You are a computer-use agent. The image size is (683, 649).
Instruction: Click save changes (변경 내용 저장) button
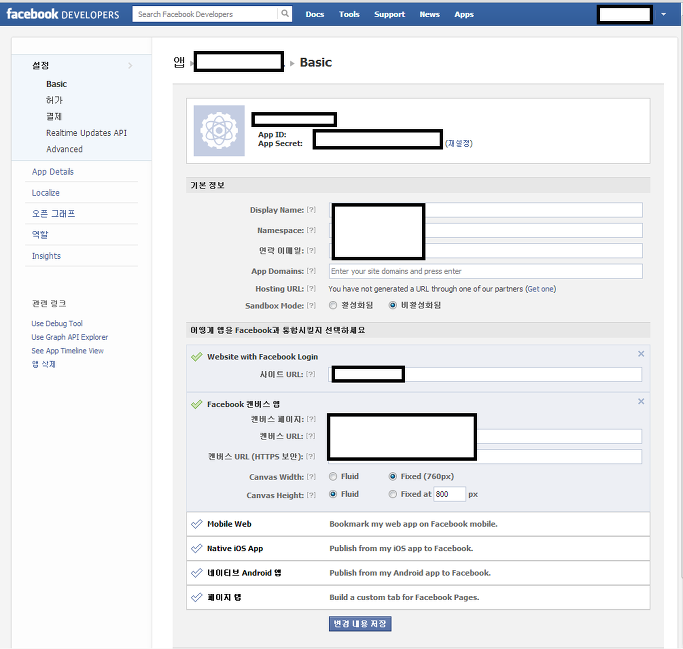click(x=360, y=624)
